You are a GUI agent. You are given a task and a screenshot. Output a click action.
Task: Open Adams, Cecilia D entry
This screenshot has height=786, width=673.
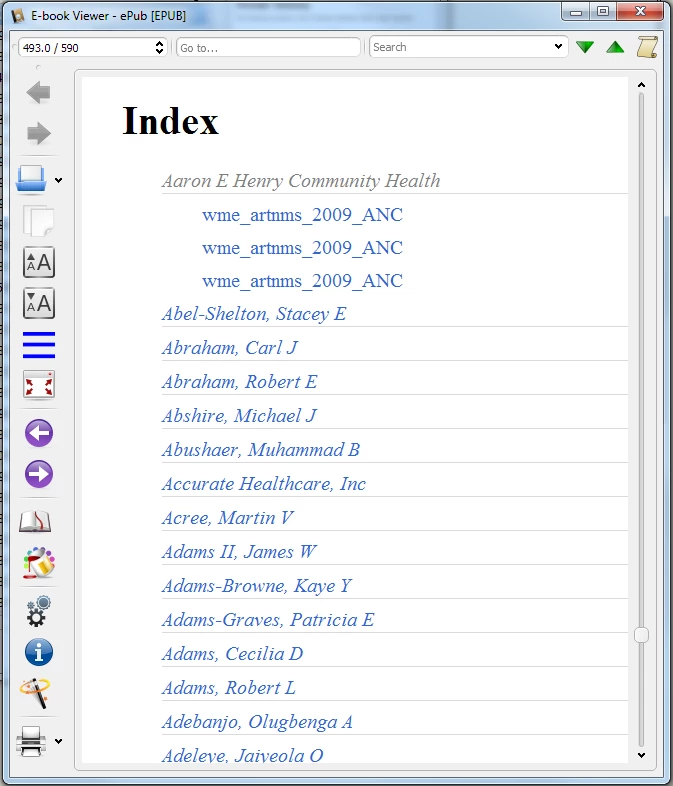[x=232, y=654]
